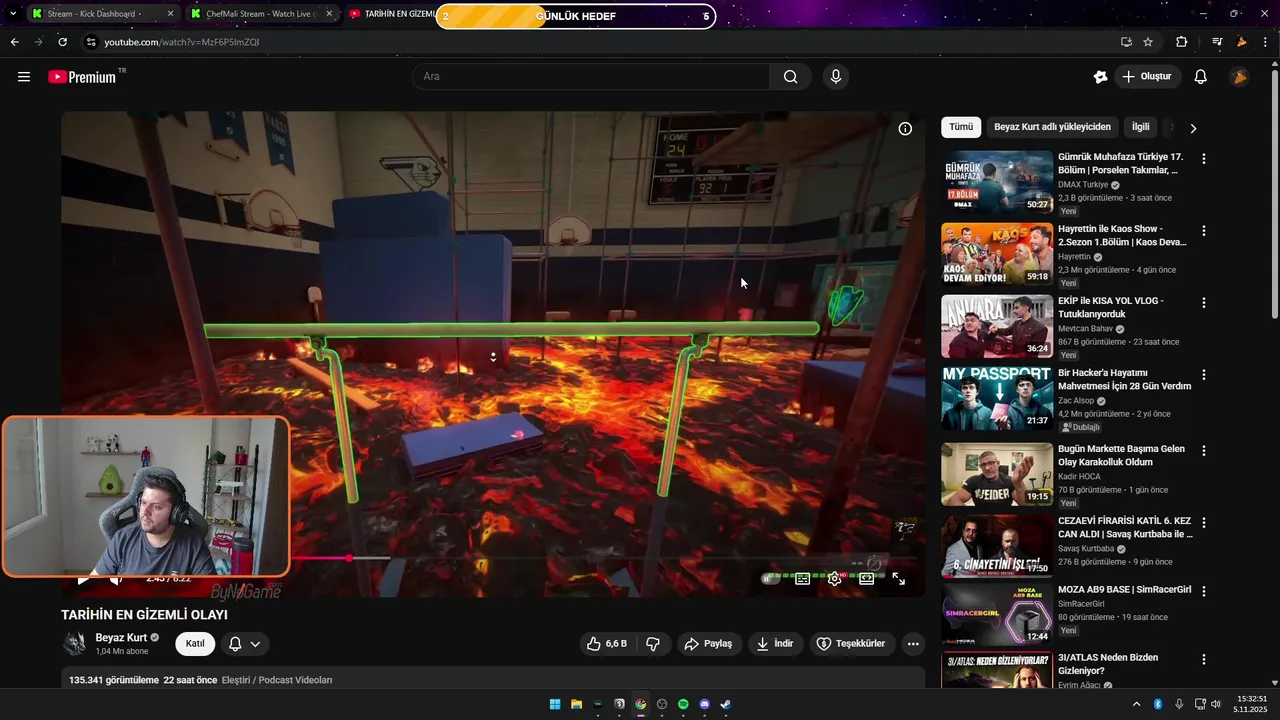Screen dimensions: 1280x720
Task: Open Hayrettin ile Kaos Show thumbnail
Action: click(997, 254)
